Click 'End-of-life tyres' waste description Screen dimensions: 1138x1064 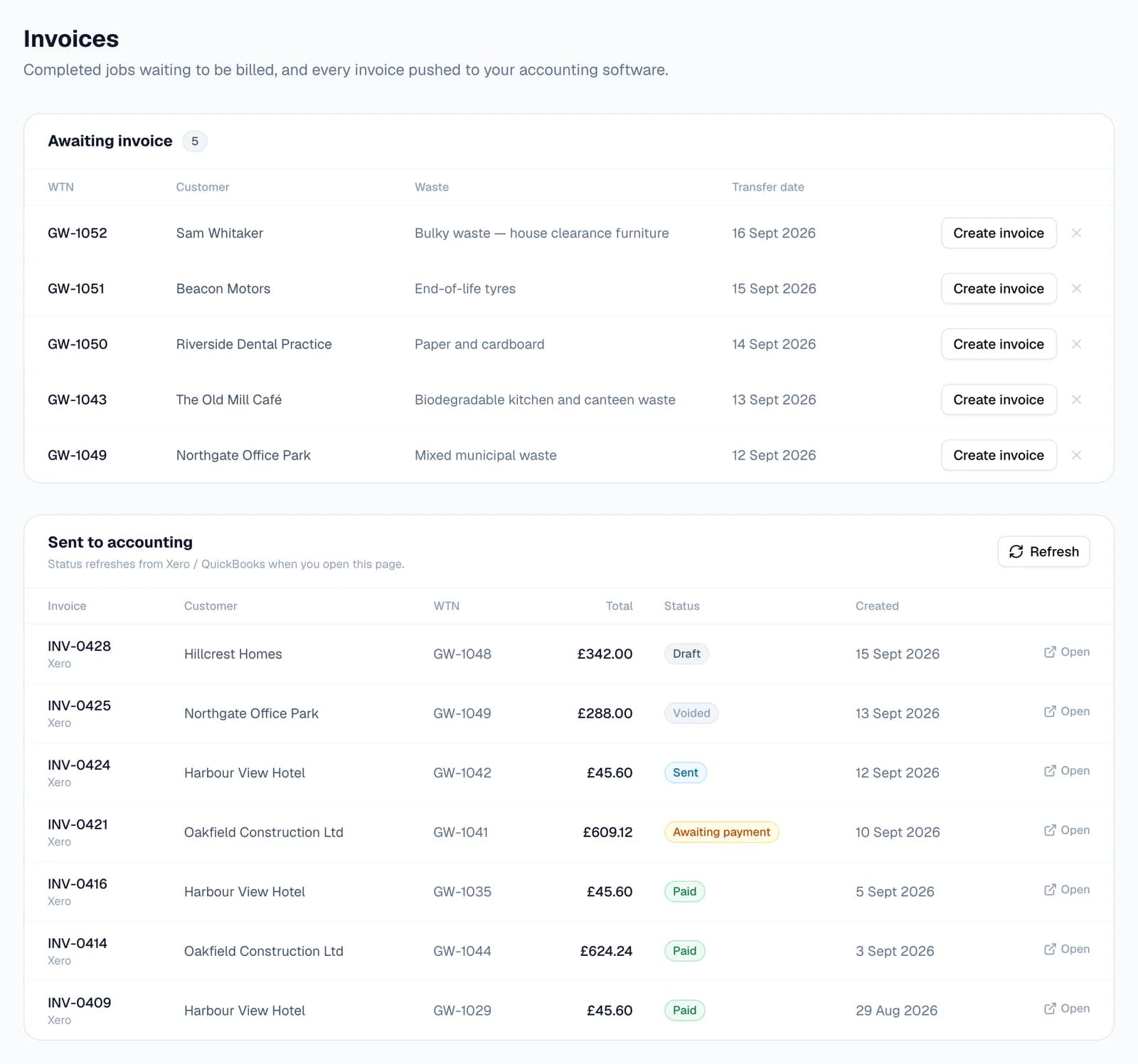point(465,289)
